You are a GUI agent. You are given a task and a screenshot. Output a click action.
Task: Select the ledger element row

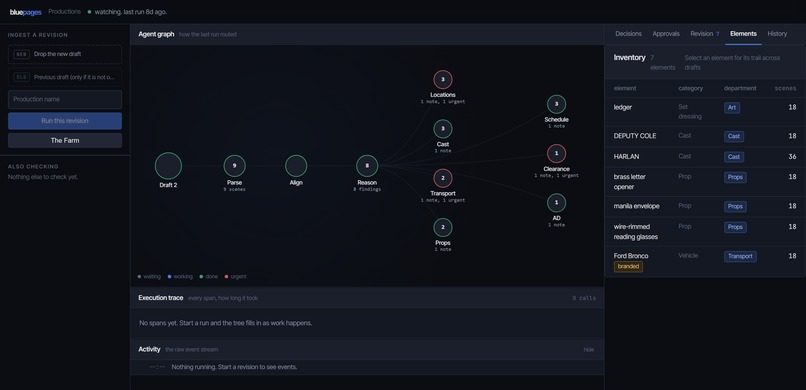click(x=705, y=112)
